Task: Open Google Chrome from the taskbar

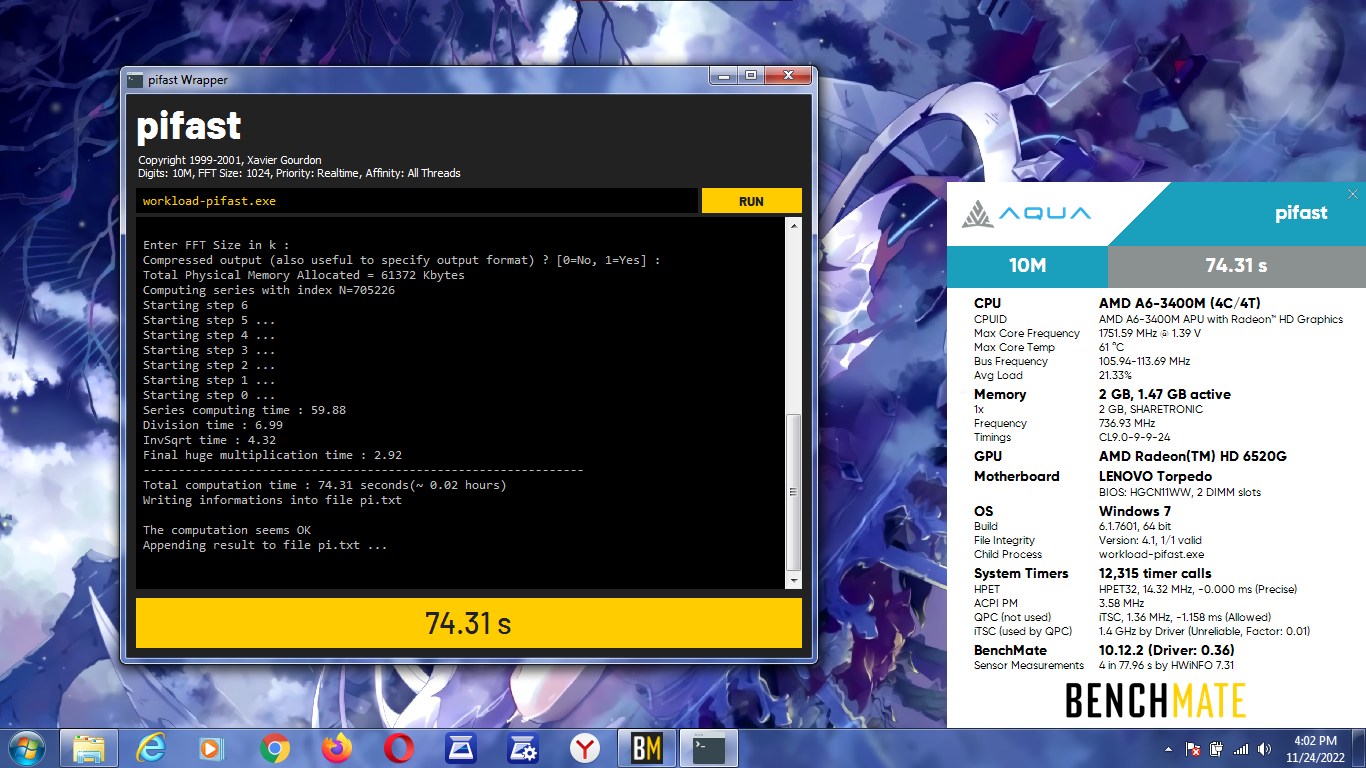Action: click(x=274, y=748)
